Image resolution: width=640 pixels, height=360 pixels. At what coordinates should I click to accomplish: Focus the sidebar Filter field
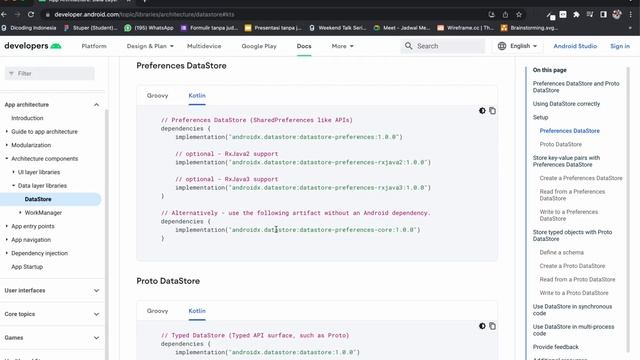point(49,73)
